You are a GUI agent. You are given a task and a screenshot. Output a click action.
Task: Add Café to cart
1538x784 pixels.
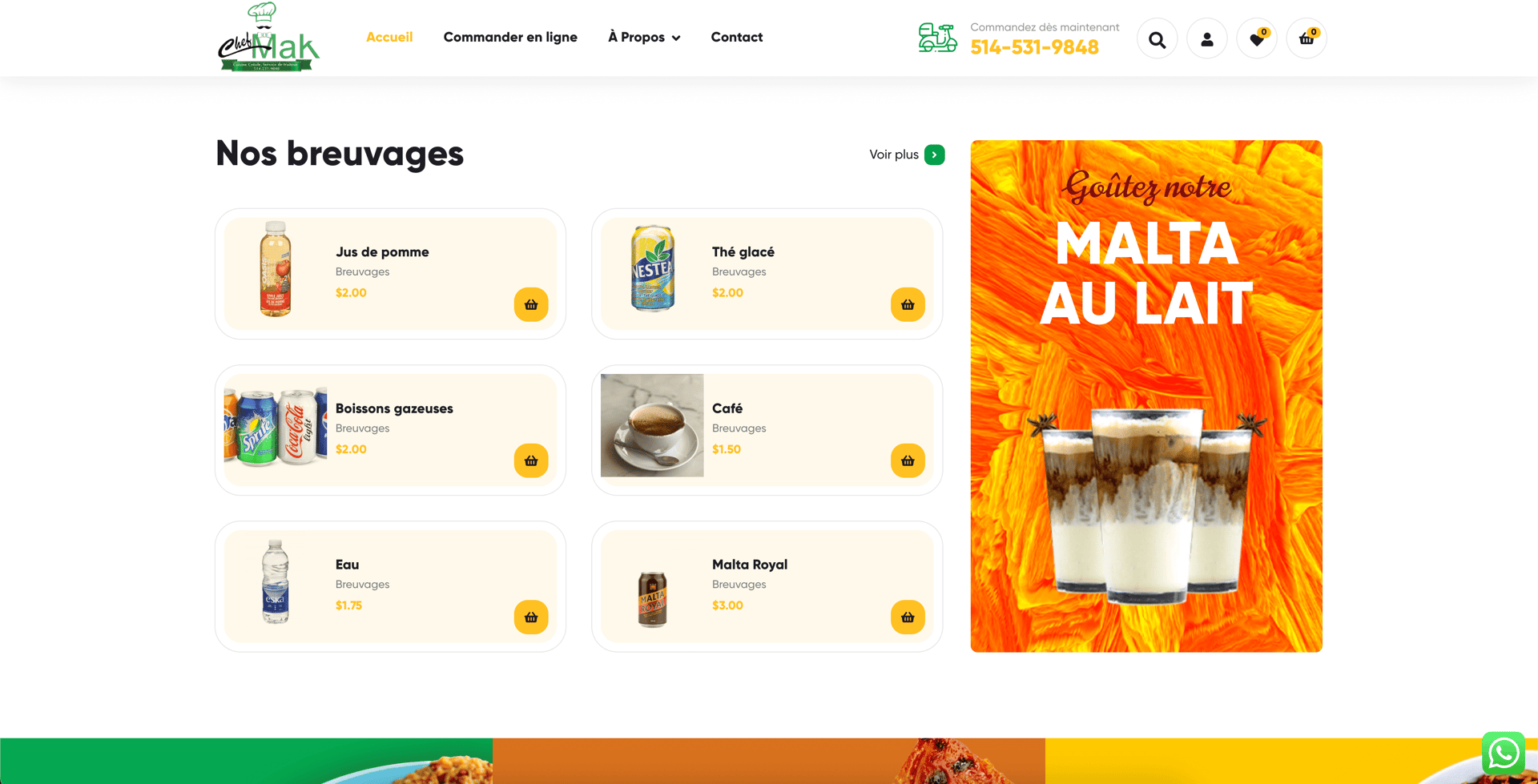(908, 460)
